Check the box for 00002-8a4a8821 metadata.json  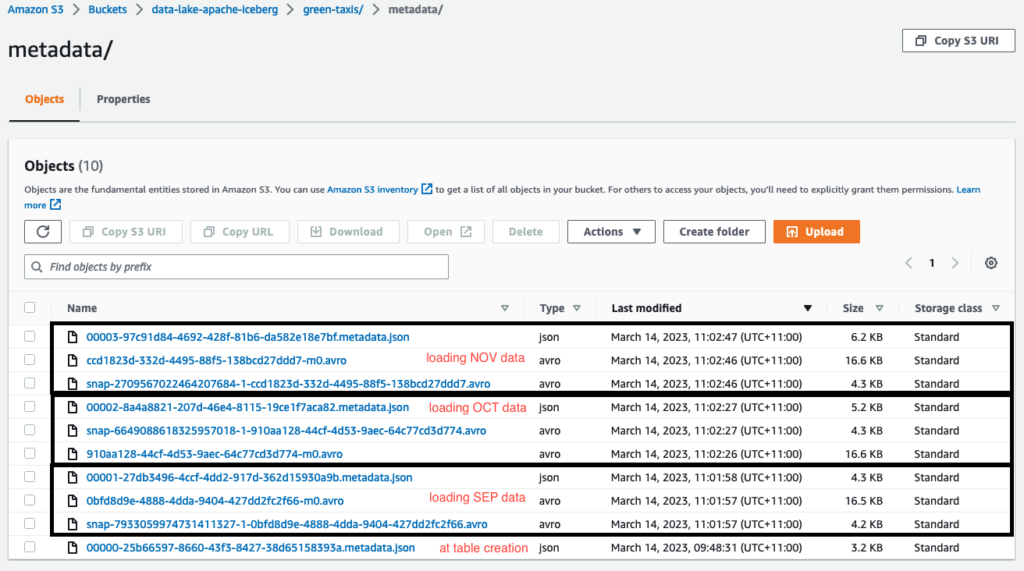tap(29, 406)
